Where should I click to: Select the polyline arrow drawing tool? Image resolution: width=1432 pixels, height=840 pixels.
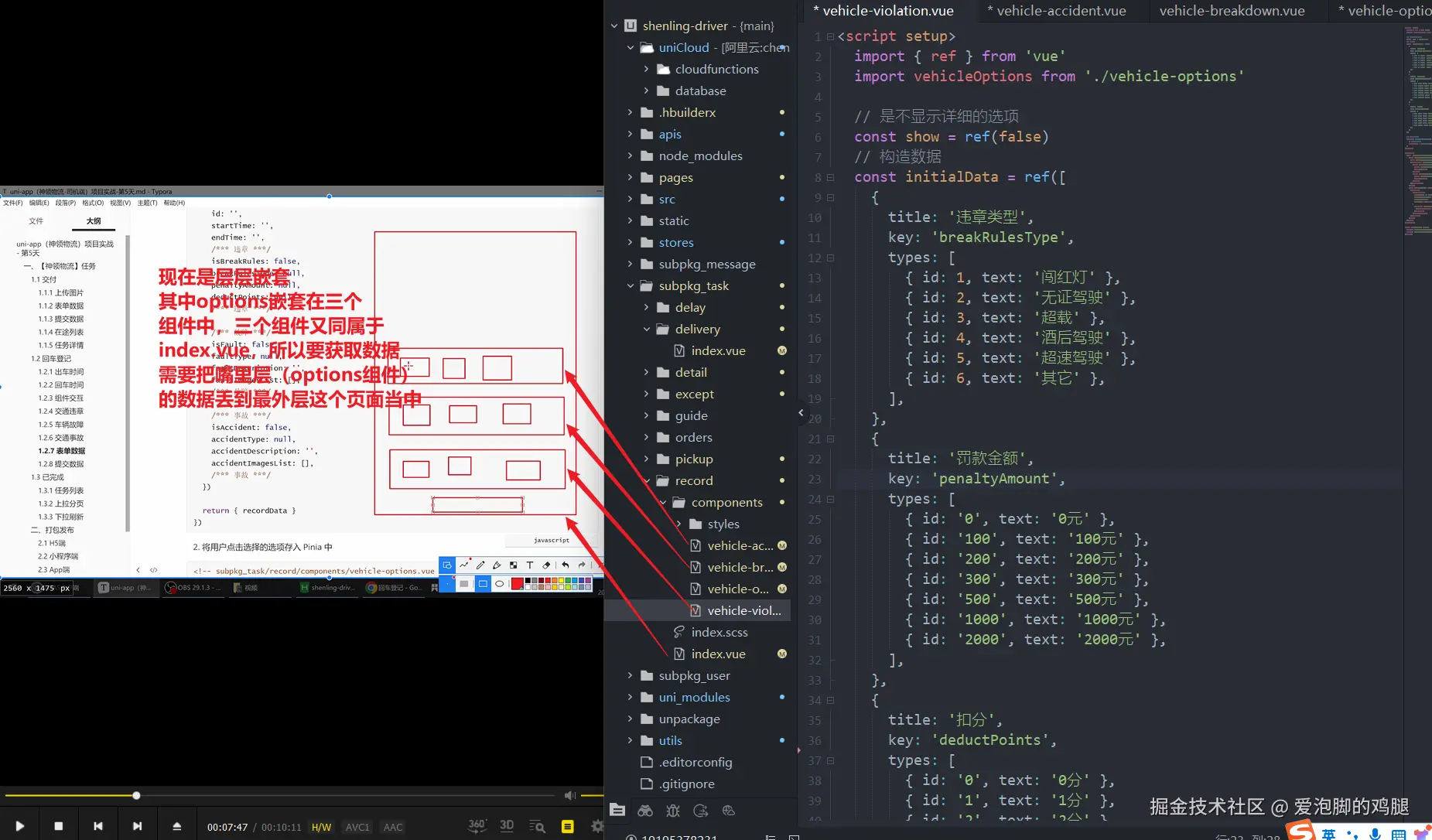pyautogui.click(x=464, y=565)
